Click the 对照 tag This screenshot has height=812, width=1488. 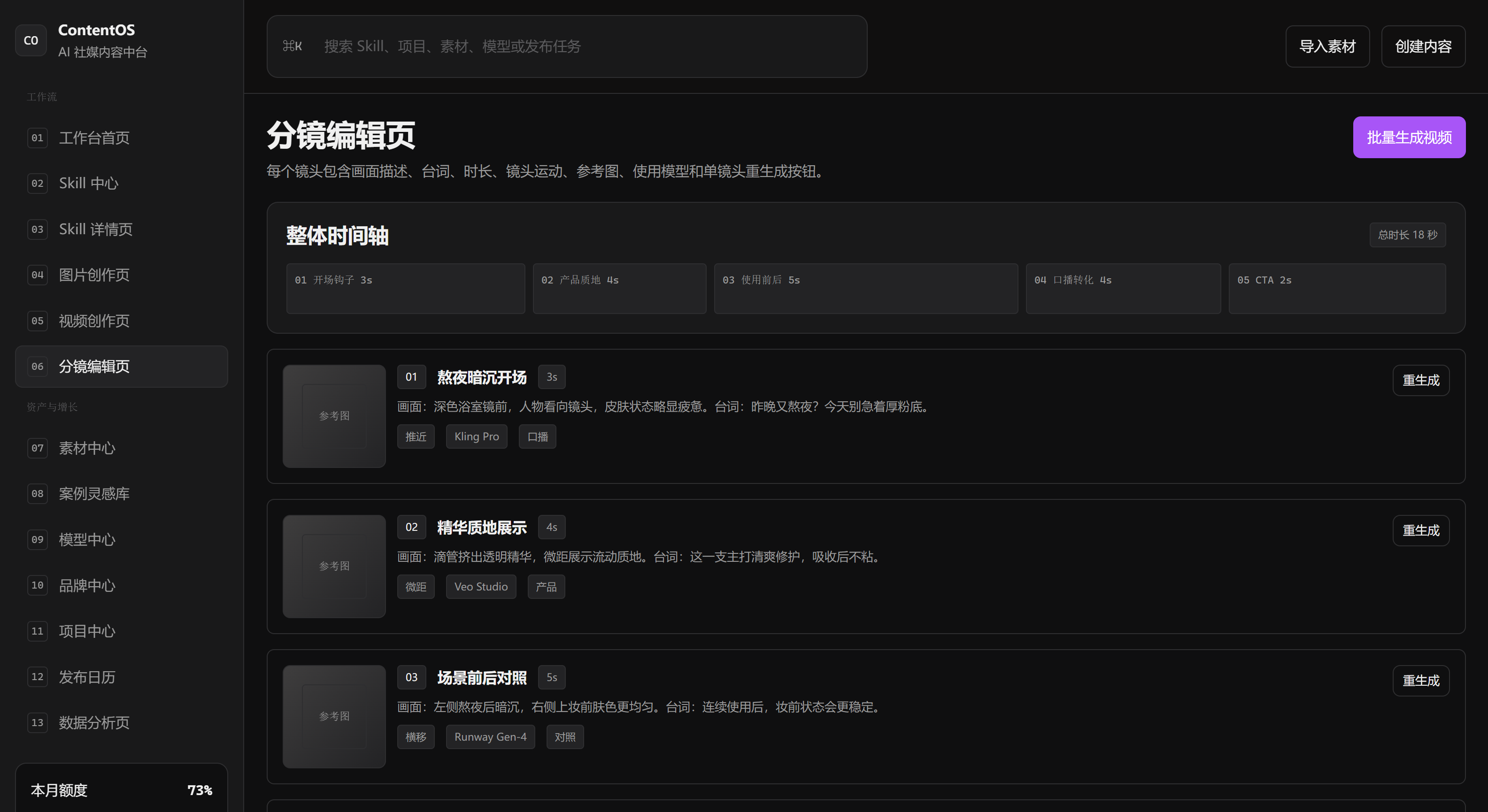[565, 737]
